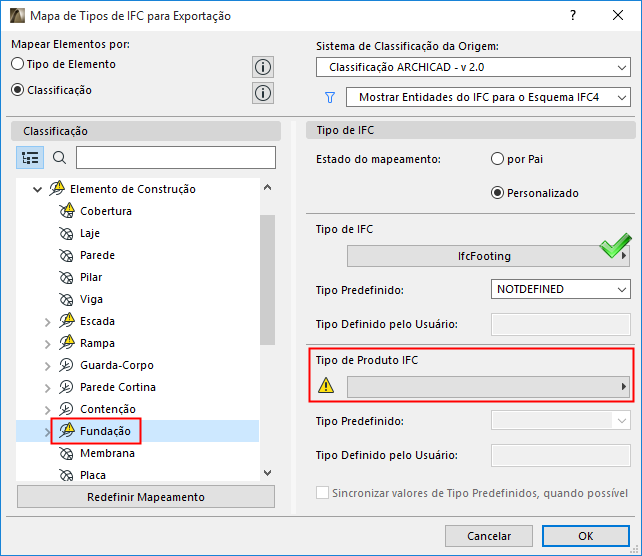Open the IFC4 schema entities dropdown
This screenshot has width=642, height=556.
[x=488, y=98]
